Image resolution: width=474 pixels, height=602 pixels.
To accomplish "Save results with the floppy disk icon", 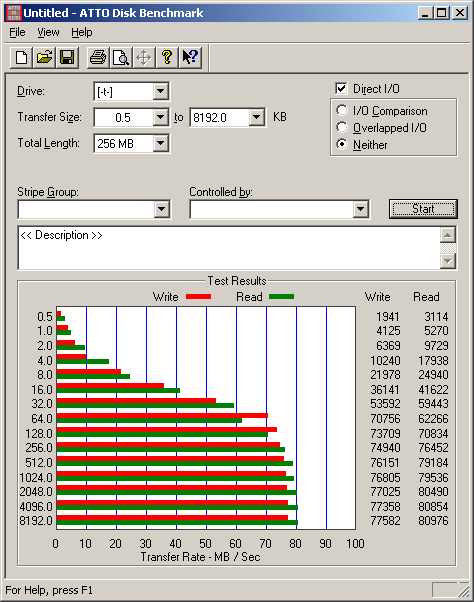I will (68, 58).
